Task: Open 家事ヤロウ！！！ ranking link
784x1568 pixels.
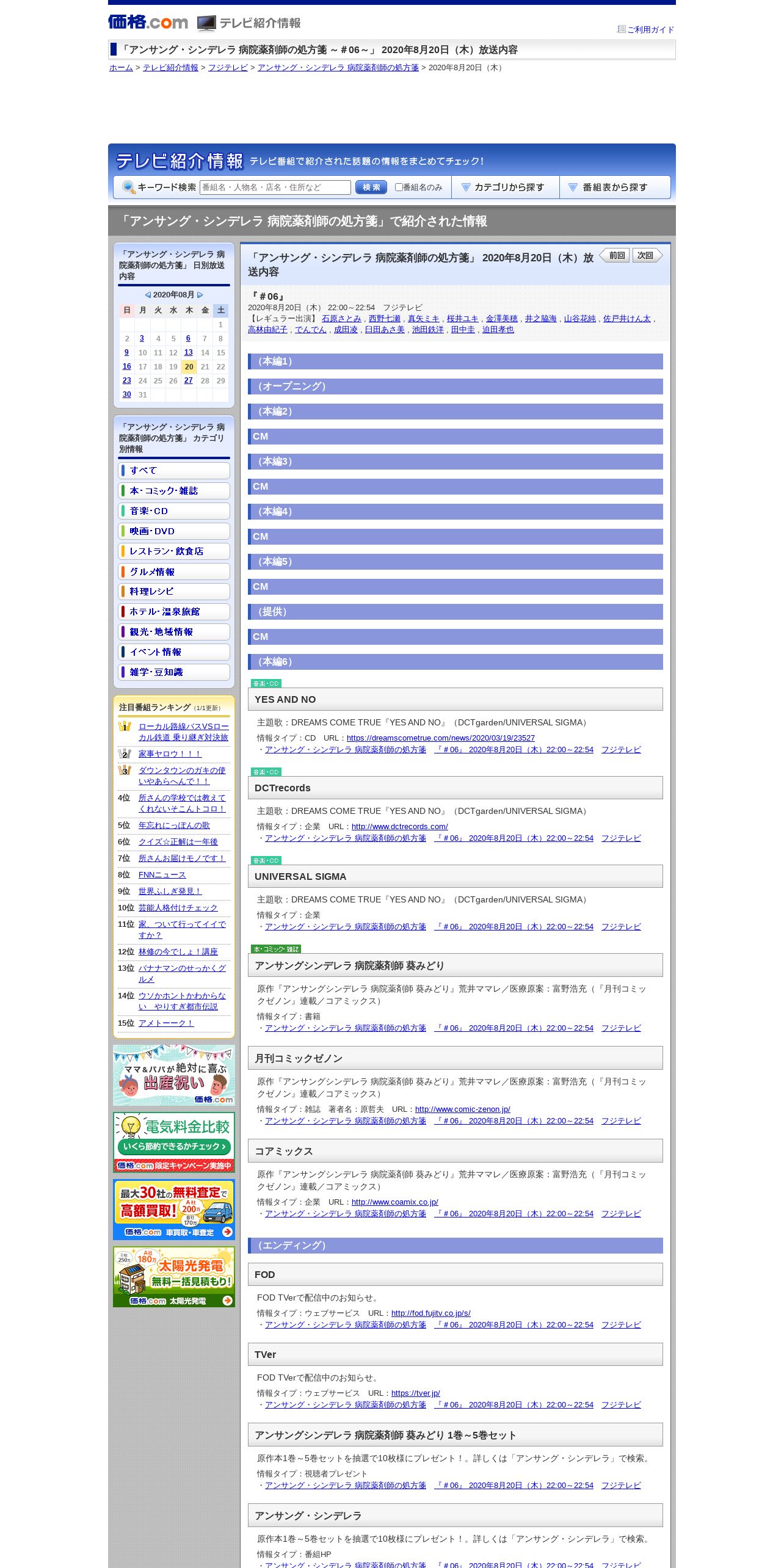Action: pyautogui.click(x=170, y=754)
